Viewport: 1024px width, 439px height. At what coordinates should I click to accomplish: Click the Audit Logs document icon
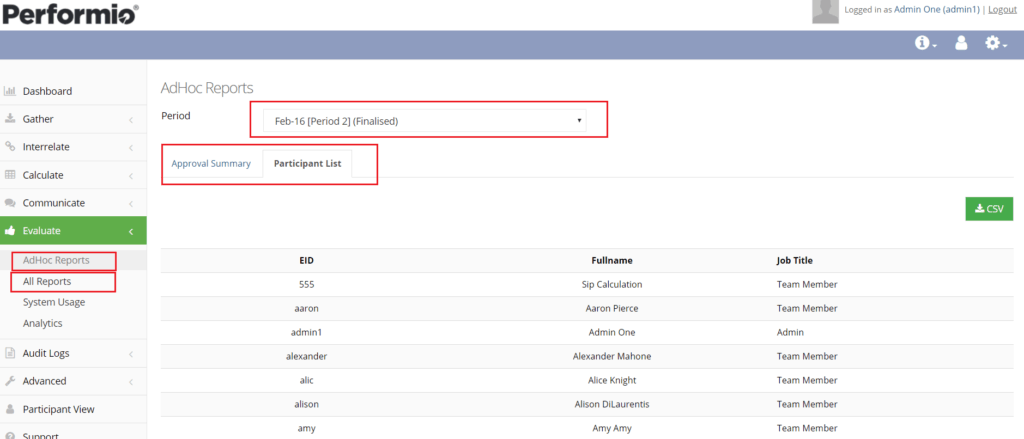pyautogui.click(x=10, y=353)
